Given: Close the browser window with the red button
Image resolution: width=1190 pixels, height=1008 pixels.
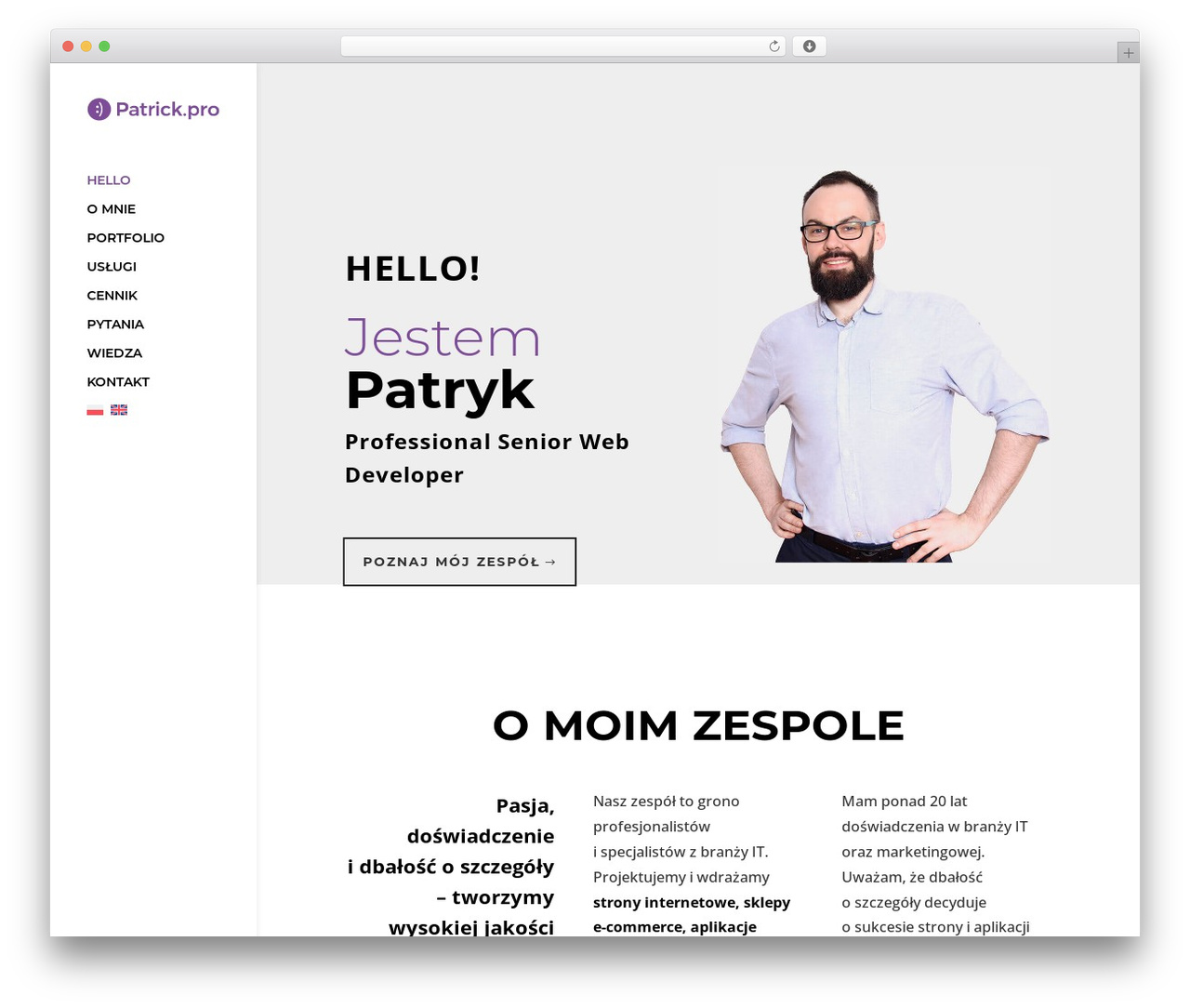Looking at the screenshot, I should point(68,46).
